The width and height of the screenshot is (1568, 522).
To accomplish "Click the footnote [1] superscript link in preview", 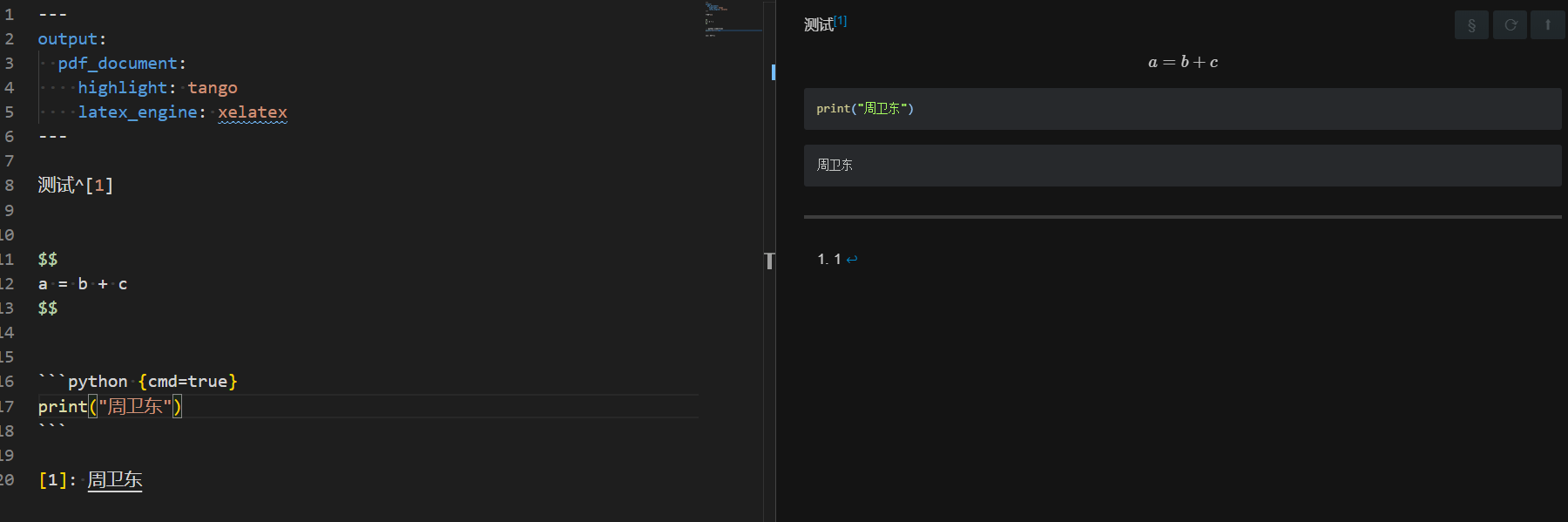I will click(x=841, y=20).
